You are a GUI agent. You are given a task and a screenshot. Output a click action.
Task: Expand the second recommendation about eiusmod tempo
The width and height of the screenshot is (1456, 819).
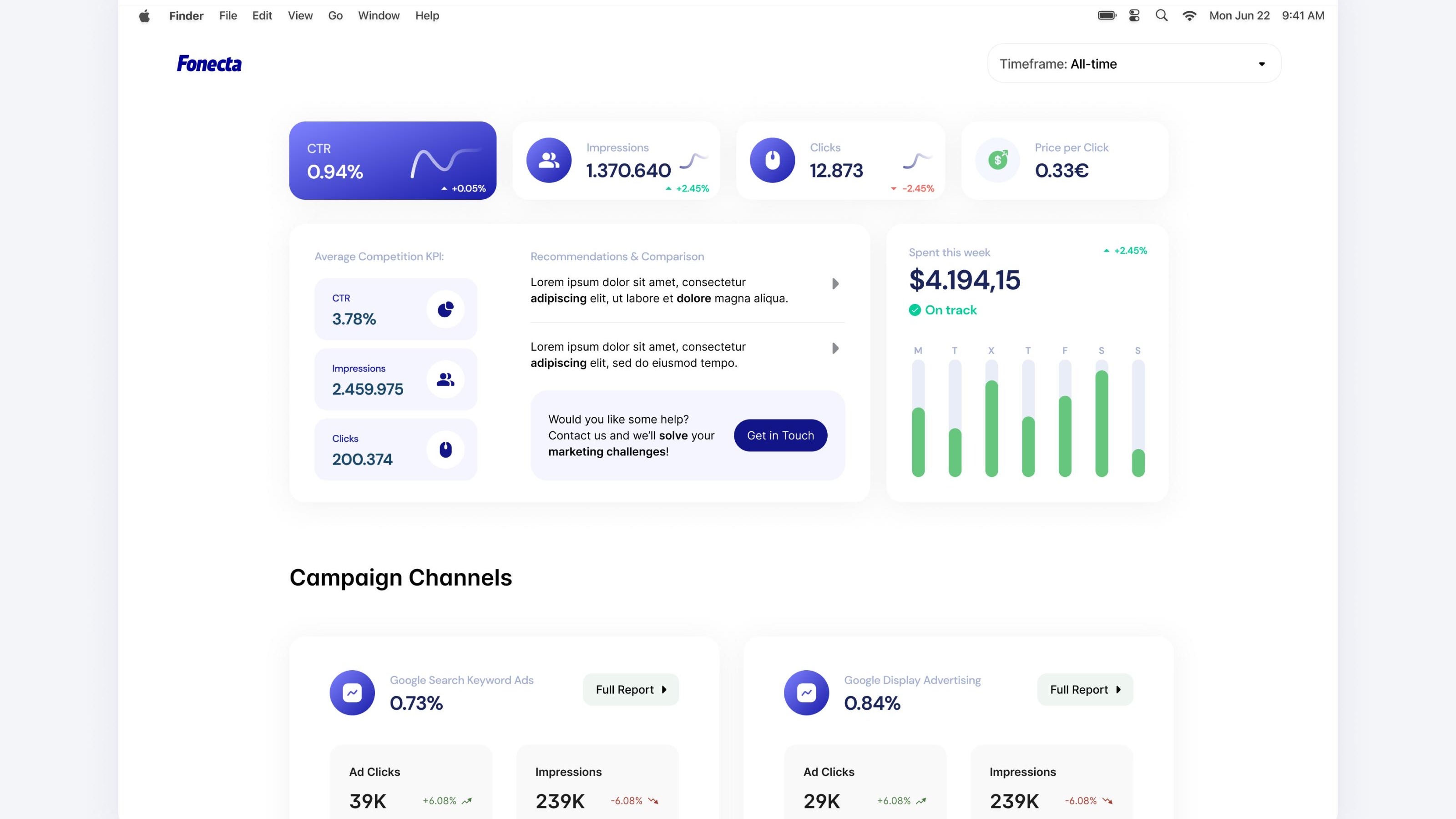835,348
